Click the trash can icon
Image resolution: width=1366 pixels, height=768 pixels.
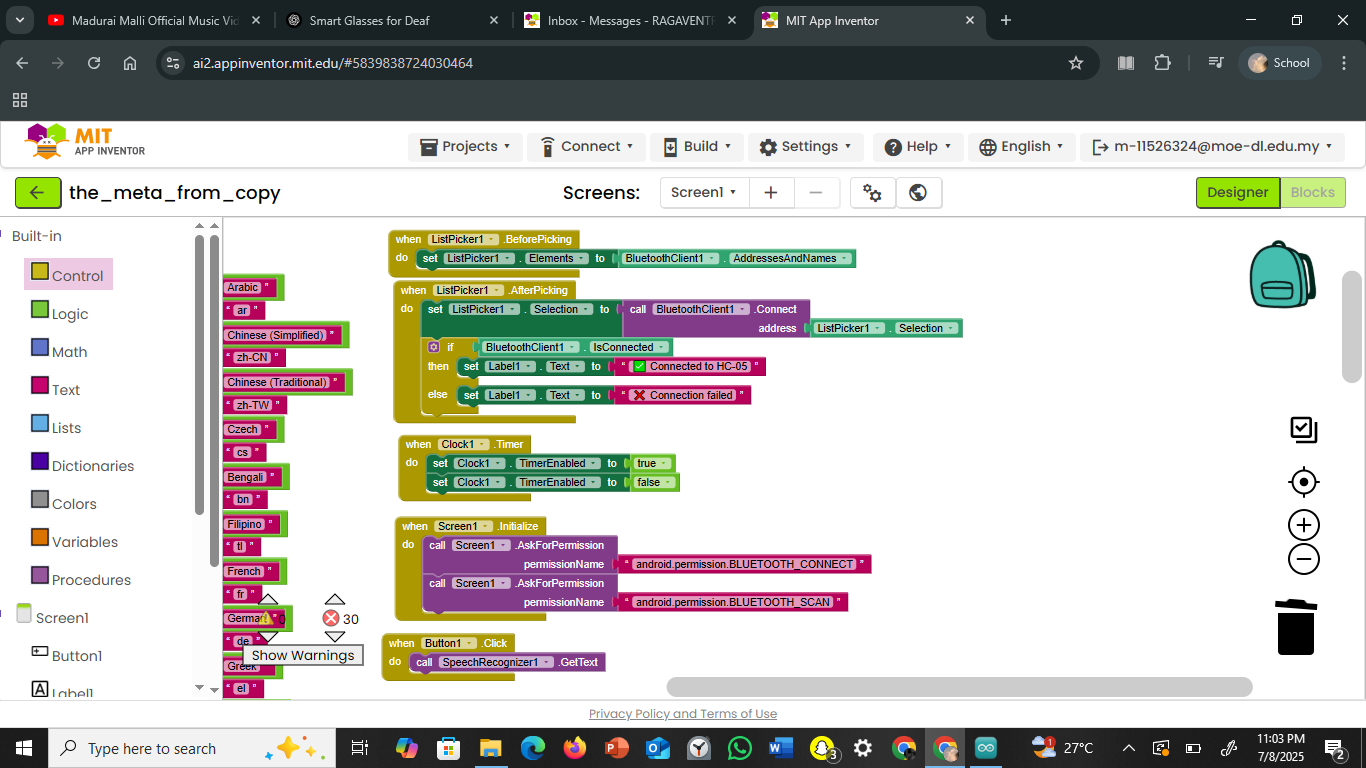point(1296,627)
